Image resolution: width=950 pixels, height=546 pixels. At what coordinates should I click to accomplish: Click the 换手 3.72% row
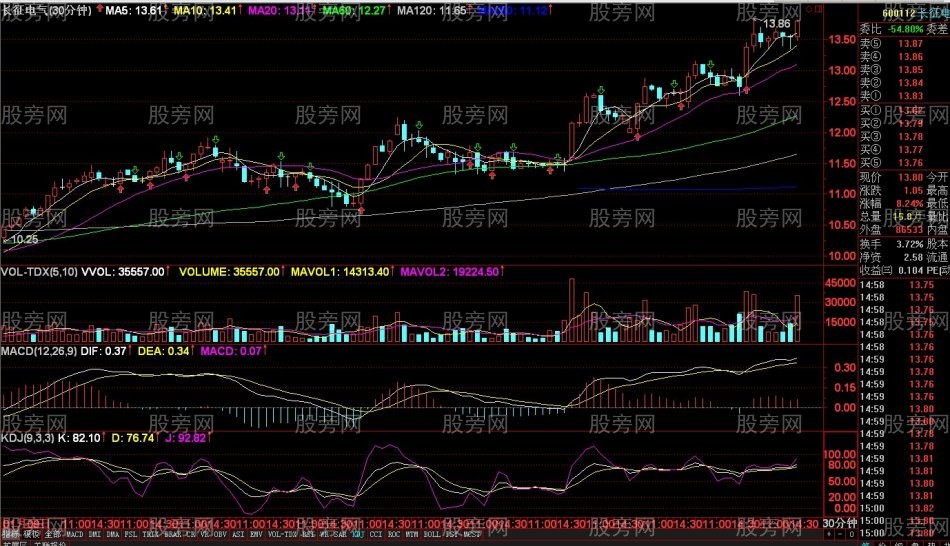click(892, 244)
